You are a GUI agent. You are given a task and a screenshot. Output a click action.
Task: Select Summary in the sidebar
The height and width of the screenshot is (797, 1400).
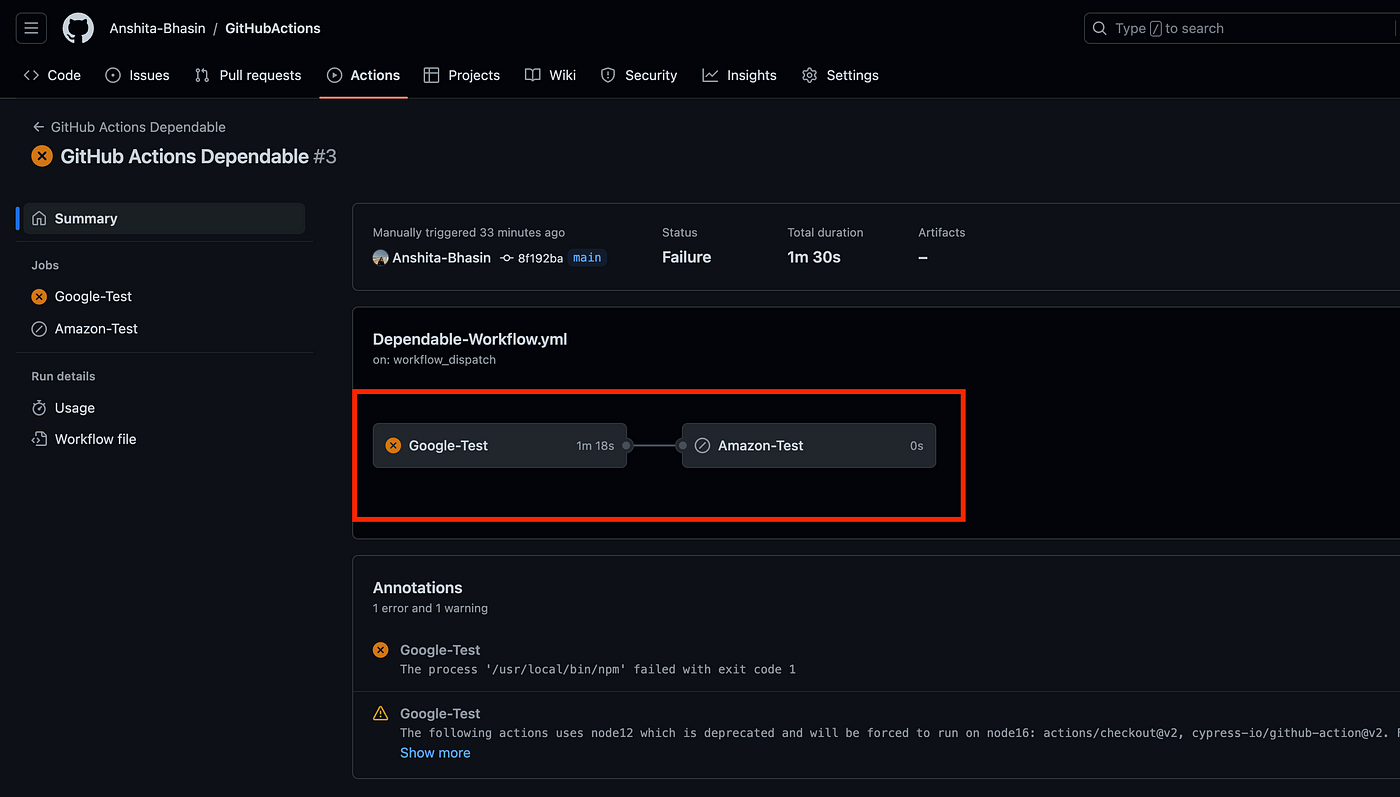pyautogui.click(x=164, y=218)
